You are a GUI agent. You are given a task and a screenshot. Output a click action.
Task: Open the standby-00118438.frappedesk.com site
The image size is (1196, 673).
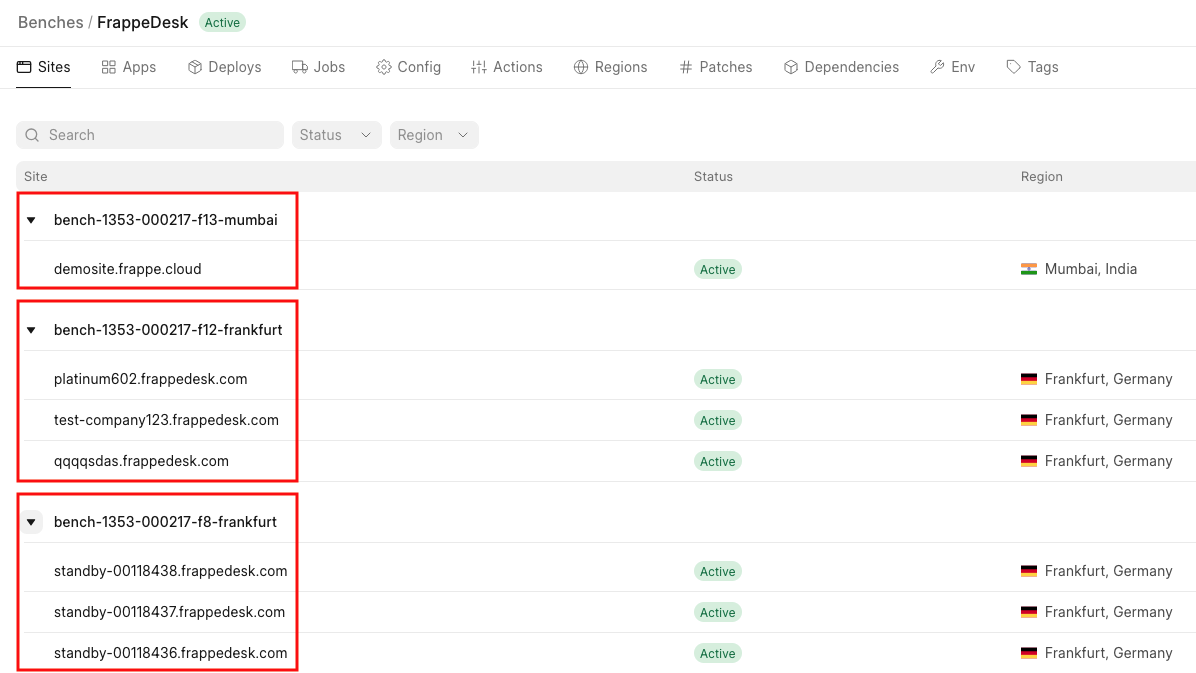(170, 571)
